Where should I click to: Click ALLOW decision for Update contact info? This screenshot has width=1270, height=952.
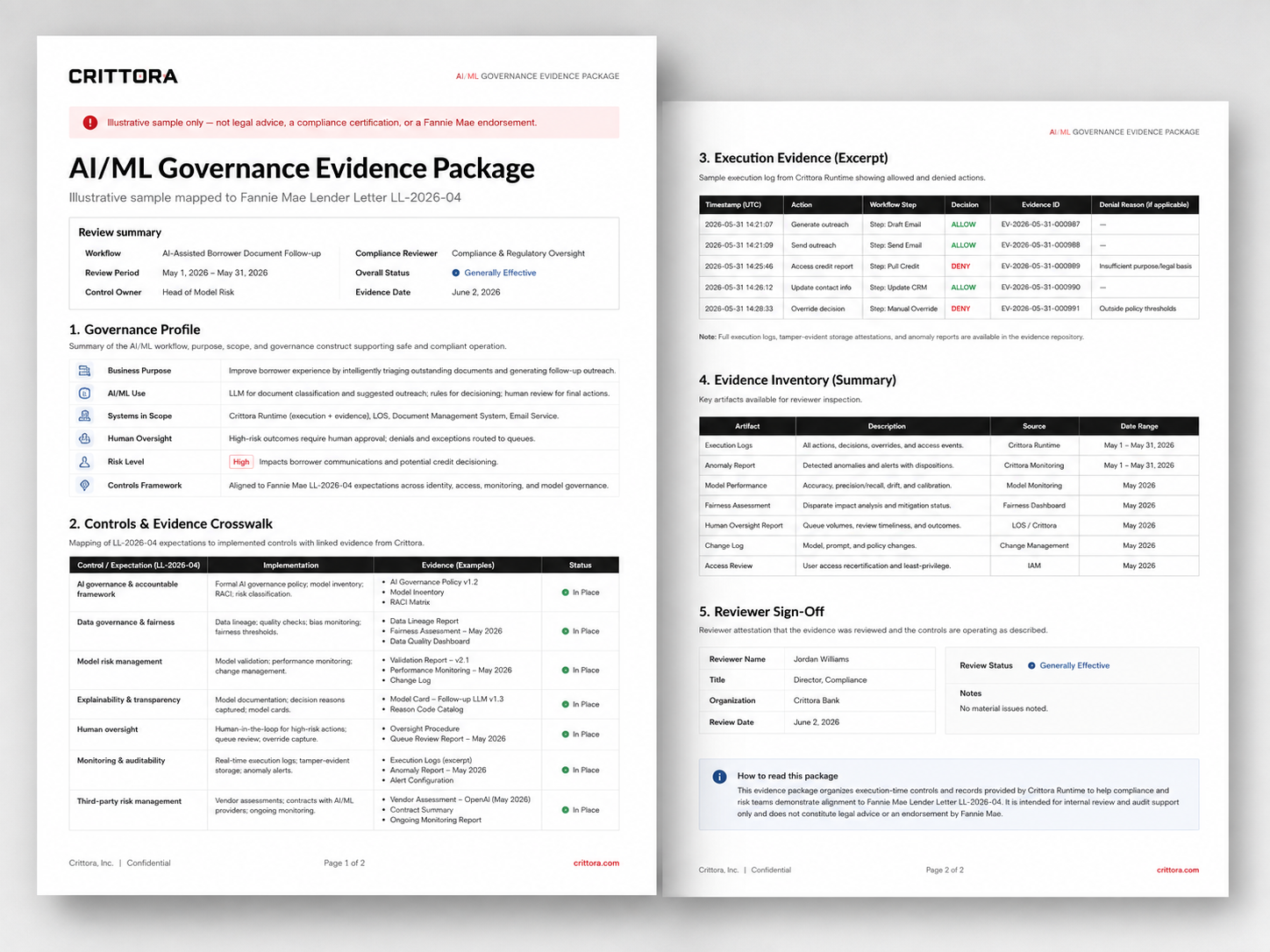pyautogui.click(x=963, y=288)
